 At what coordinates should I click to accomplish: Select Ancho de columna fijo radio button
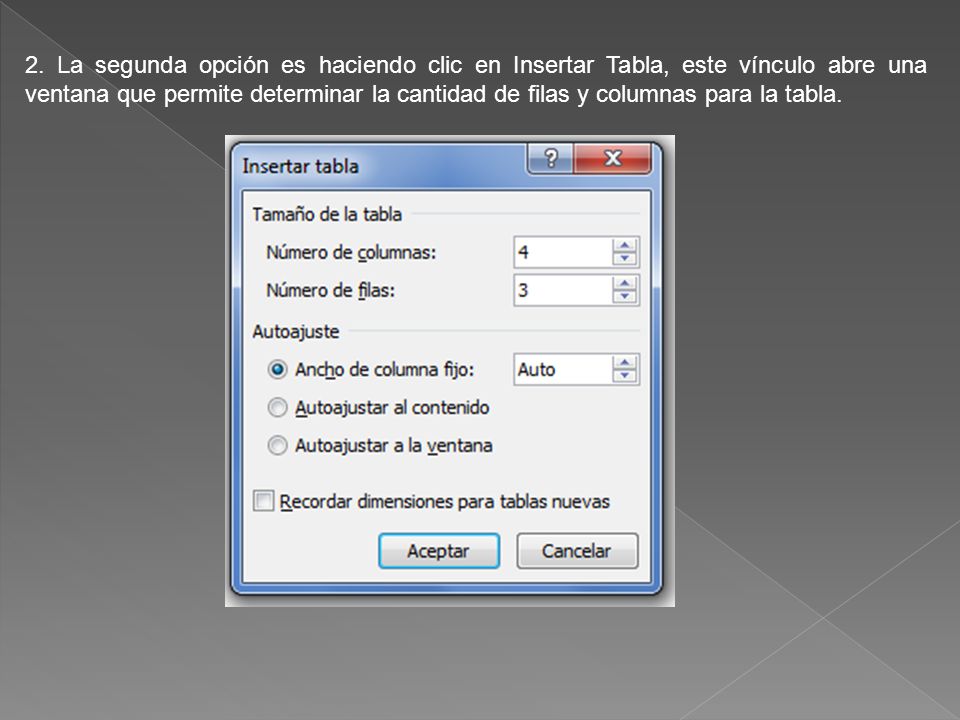277,370
